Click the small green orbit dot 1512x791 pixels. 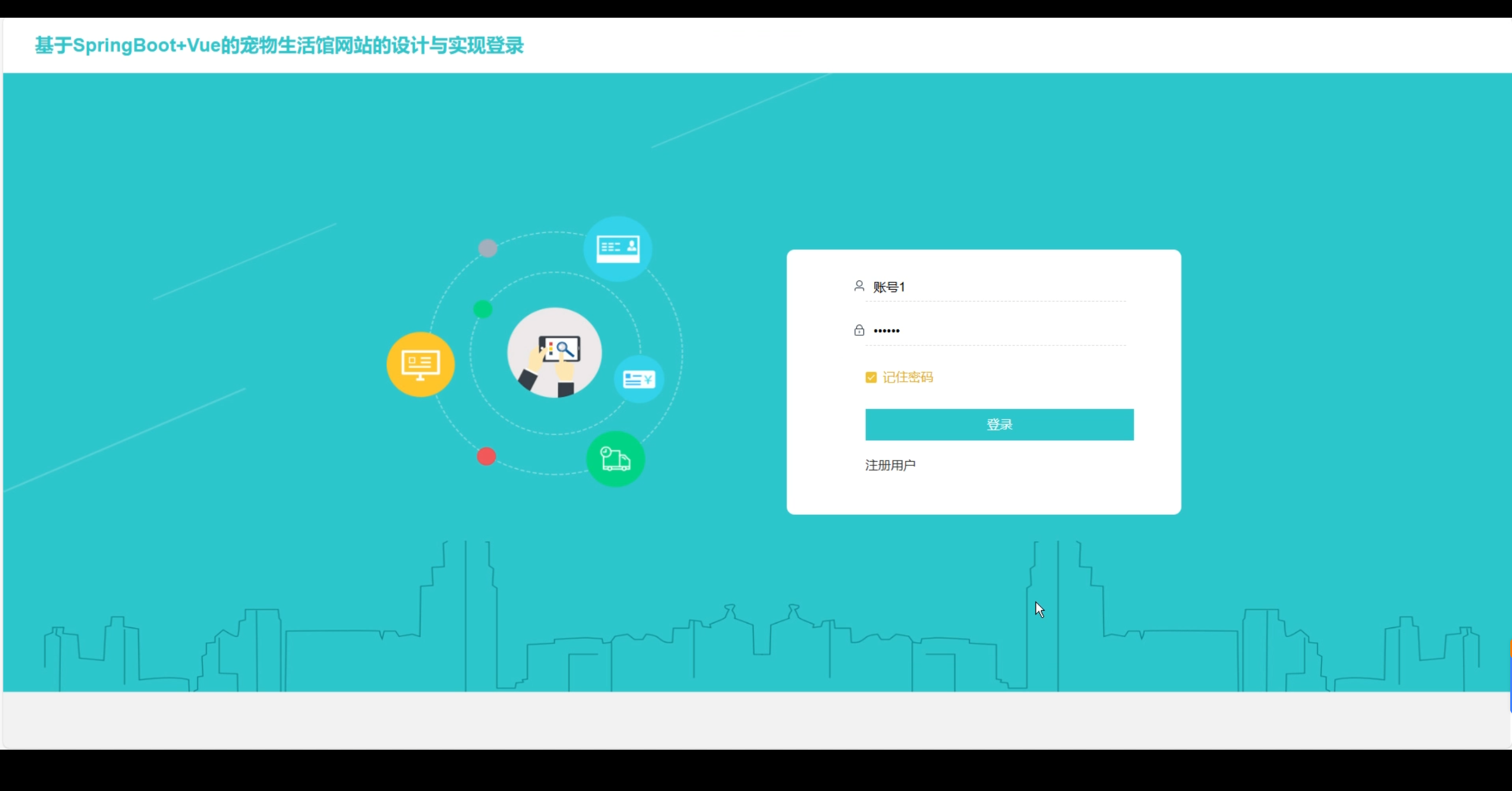click(x=483, y=309)
